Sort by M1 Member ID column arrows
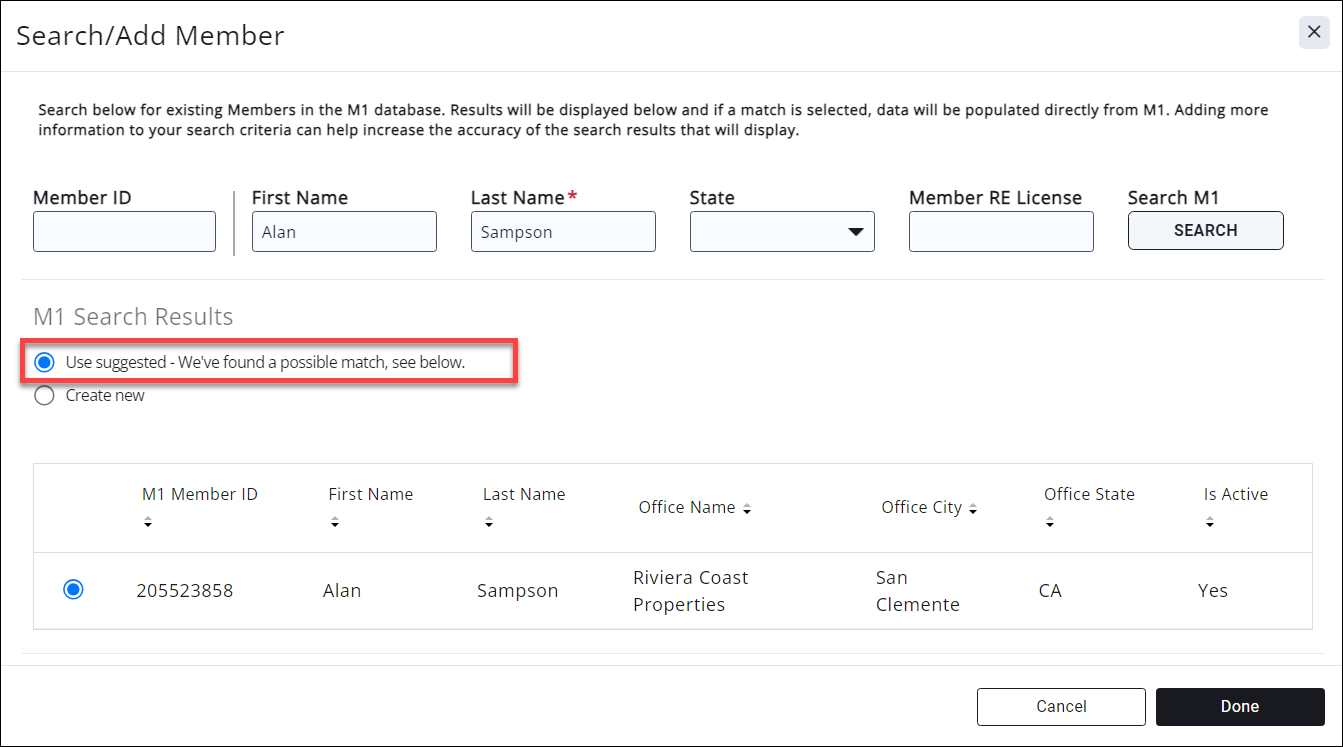Screen dimensions: 1343x747 (x=148, y=522)
